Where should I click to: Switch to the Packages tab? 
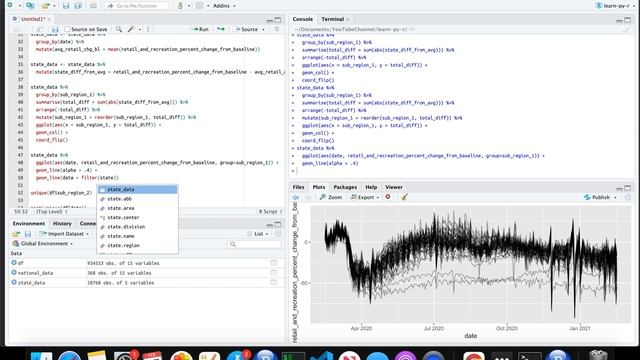(345, 187)
